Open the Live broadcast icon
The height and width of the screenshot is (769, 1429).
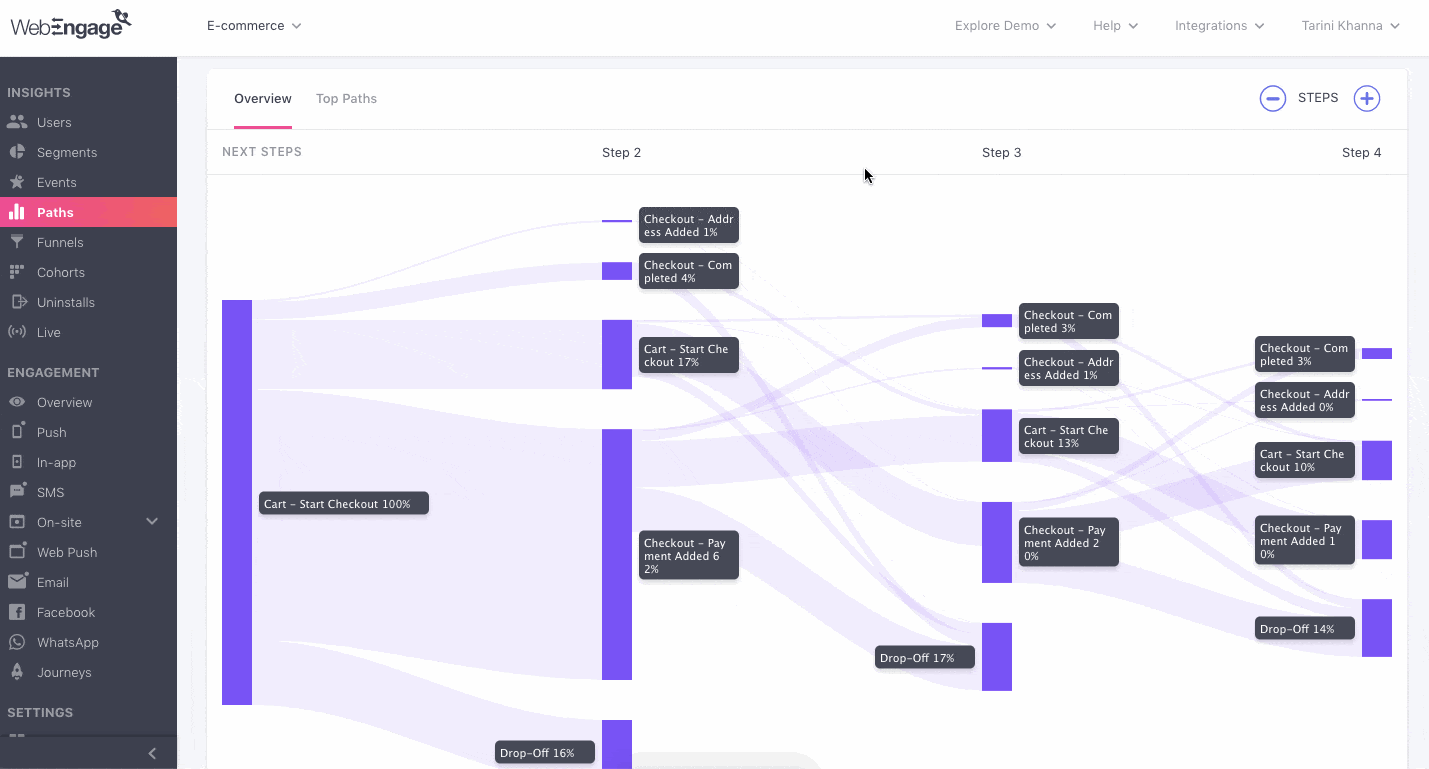(16, 332)
